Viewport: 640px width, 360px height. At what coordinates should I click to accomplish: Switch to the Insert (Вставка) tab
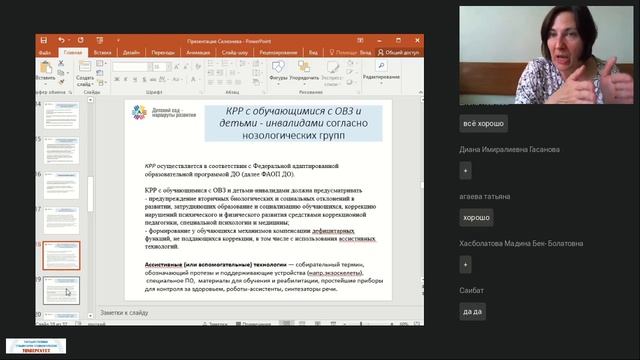coord(102,52)
